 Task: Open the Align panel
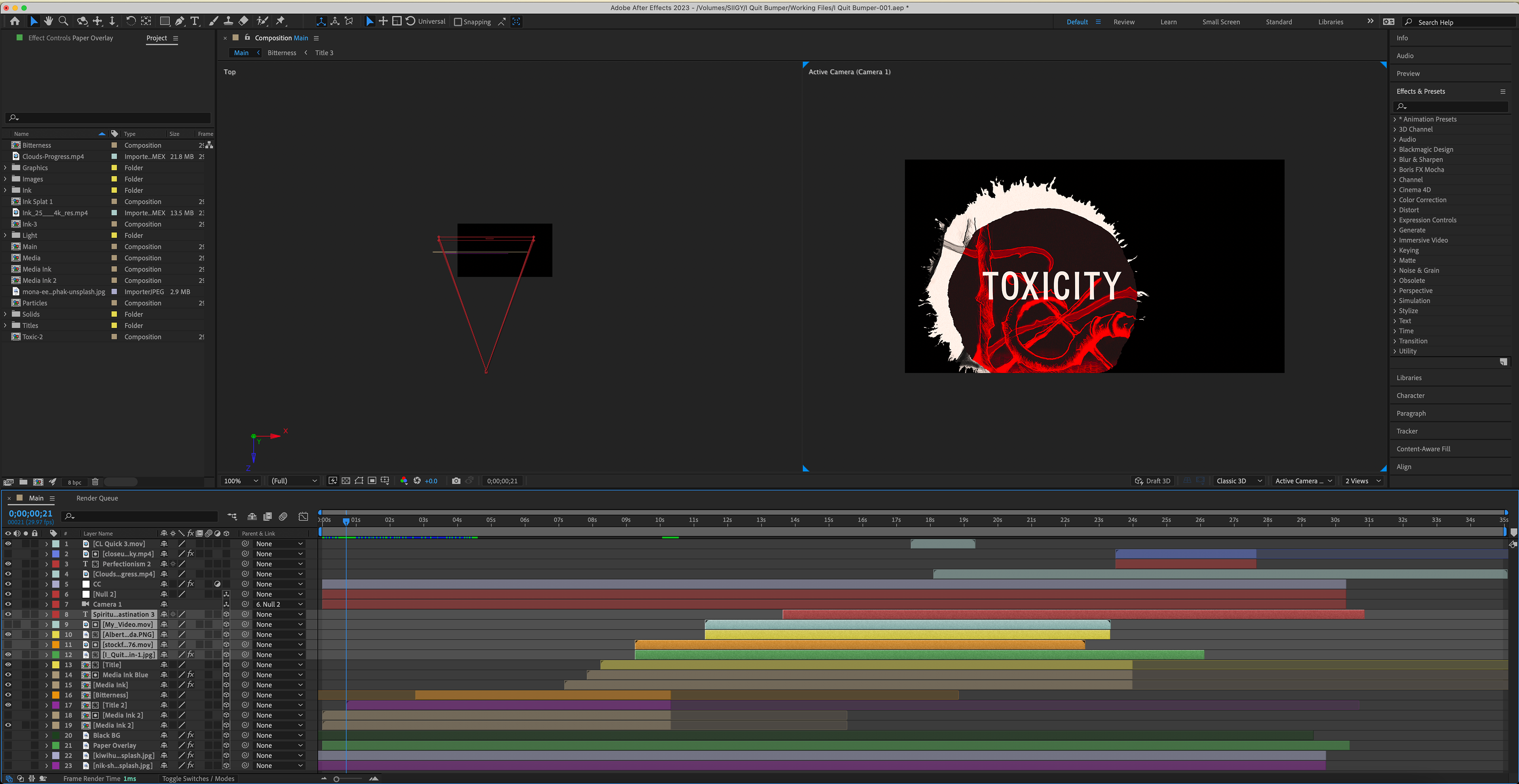[1404, 467]
